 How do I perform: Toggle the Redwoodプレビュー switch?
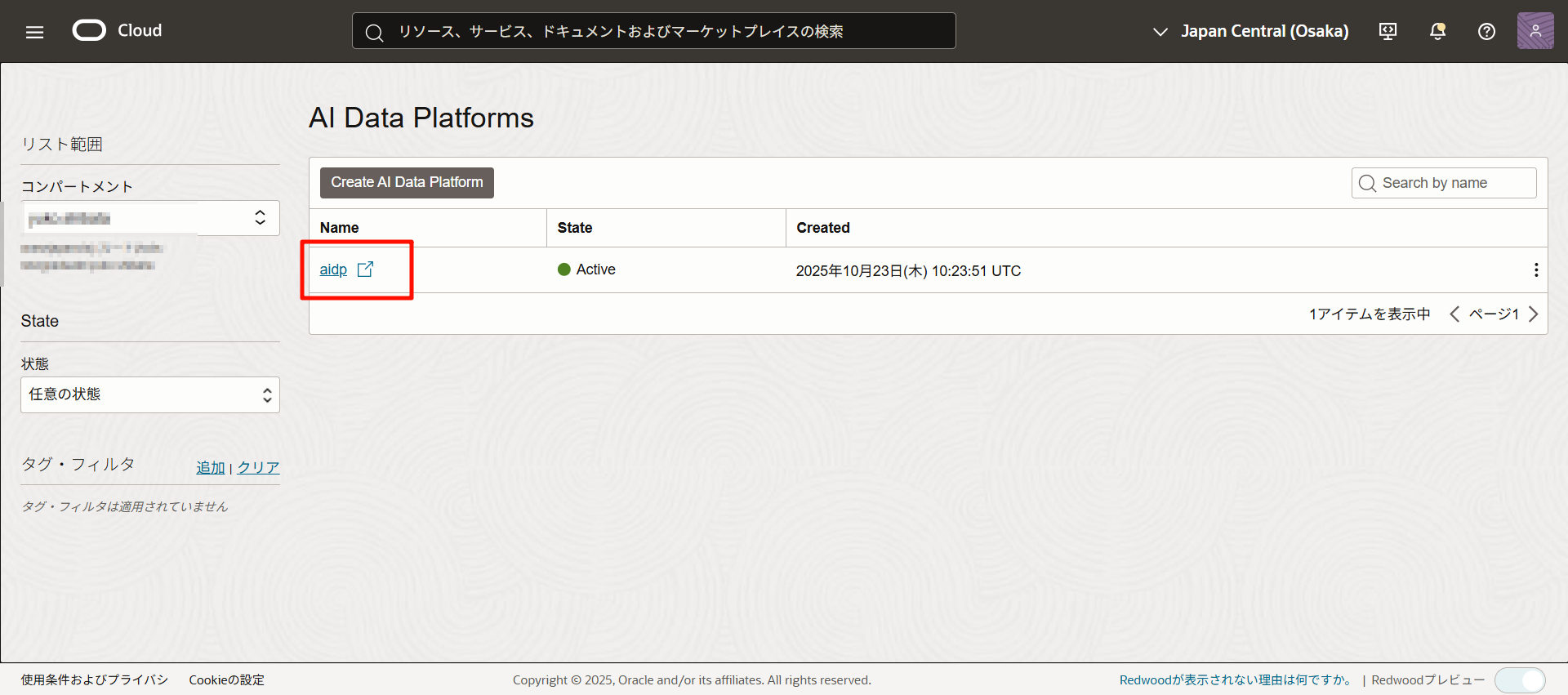pyautogui.click(x=1520, y=680)
